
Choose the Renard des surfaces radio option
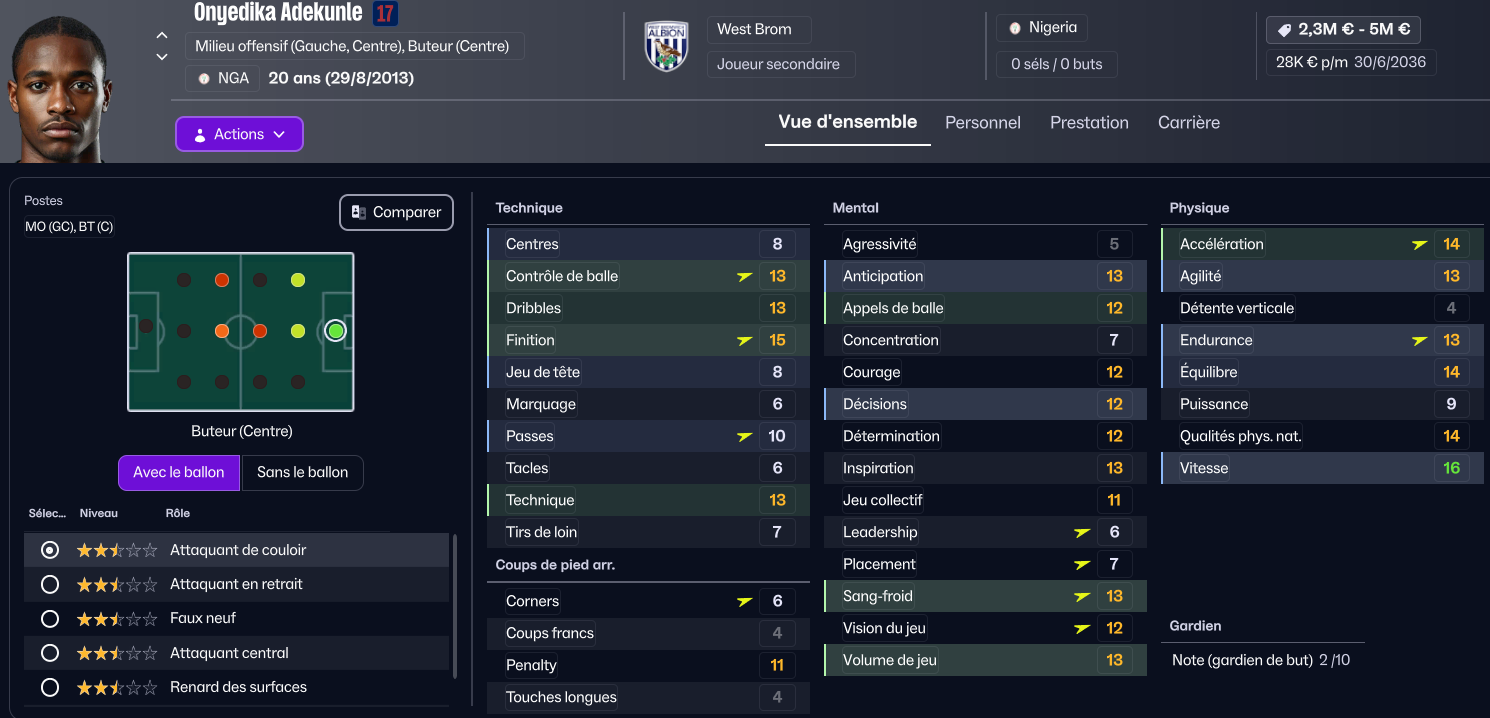pos(50,688)
